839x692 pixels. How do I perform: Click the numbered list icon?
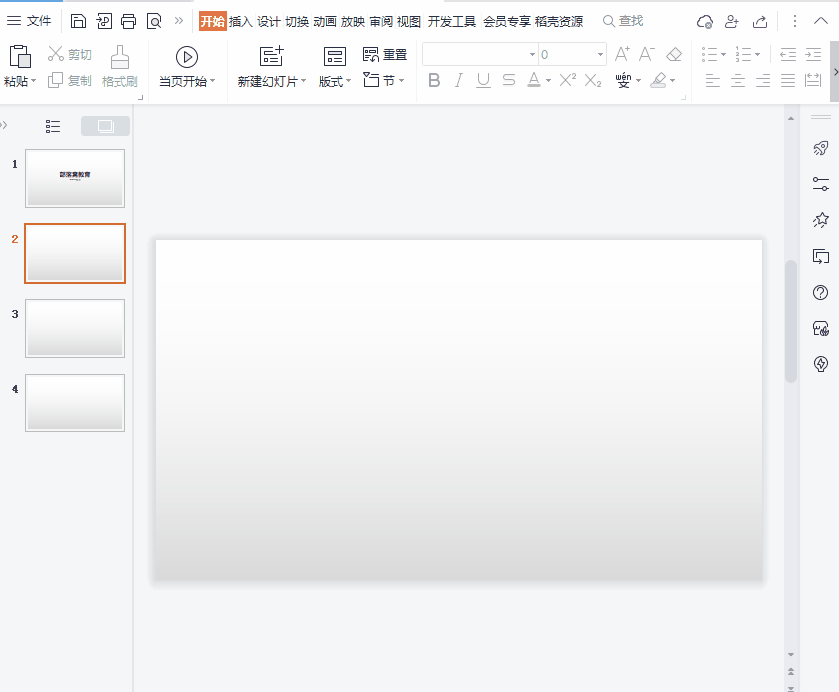click(743, 54)
